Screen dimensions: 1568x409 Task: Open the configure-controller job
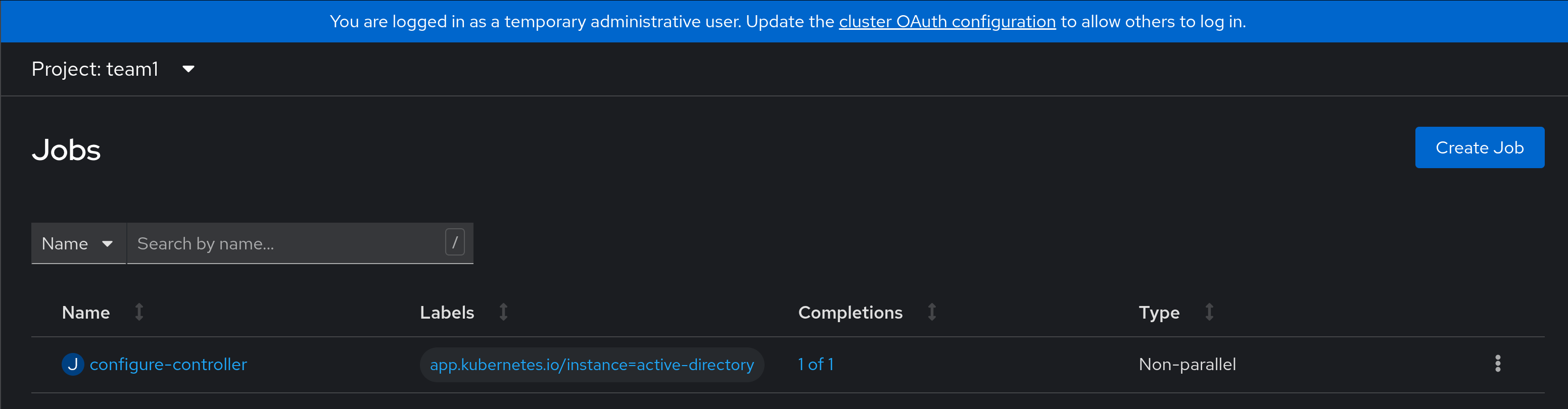point(168,365)
